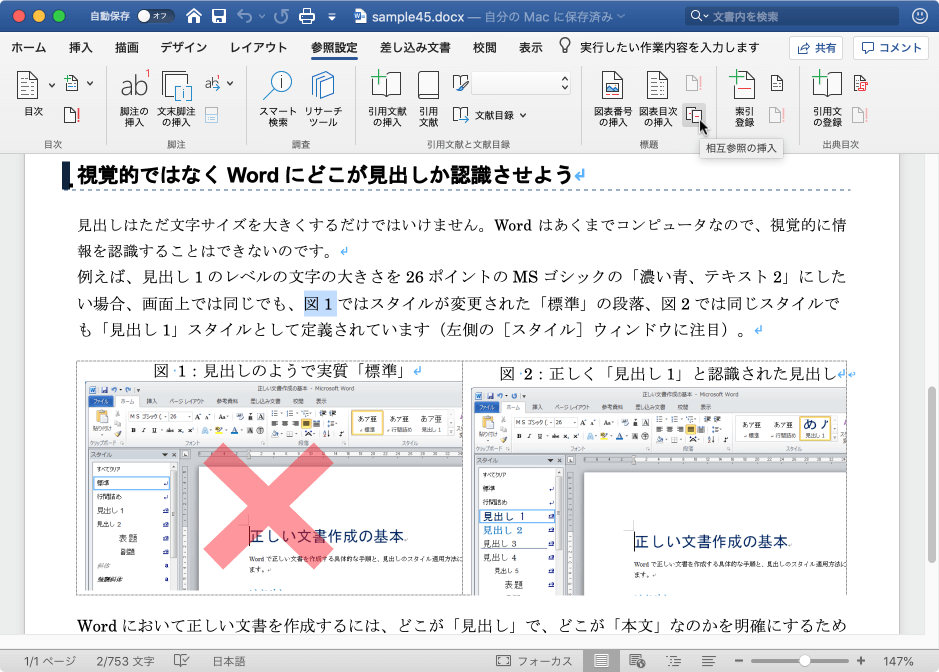Open the Undo history dropdown arrow

pyautogui.click(x=262, y=17)
